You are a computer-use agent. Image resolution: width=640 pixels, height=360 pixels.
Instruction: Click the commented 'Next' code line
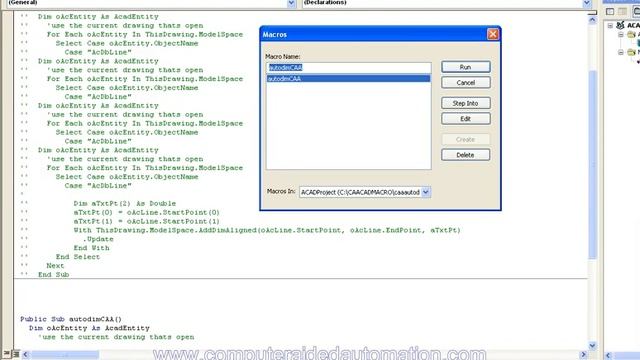[56, 266]
